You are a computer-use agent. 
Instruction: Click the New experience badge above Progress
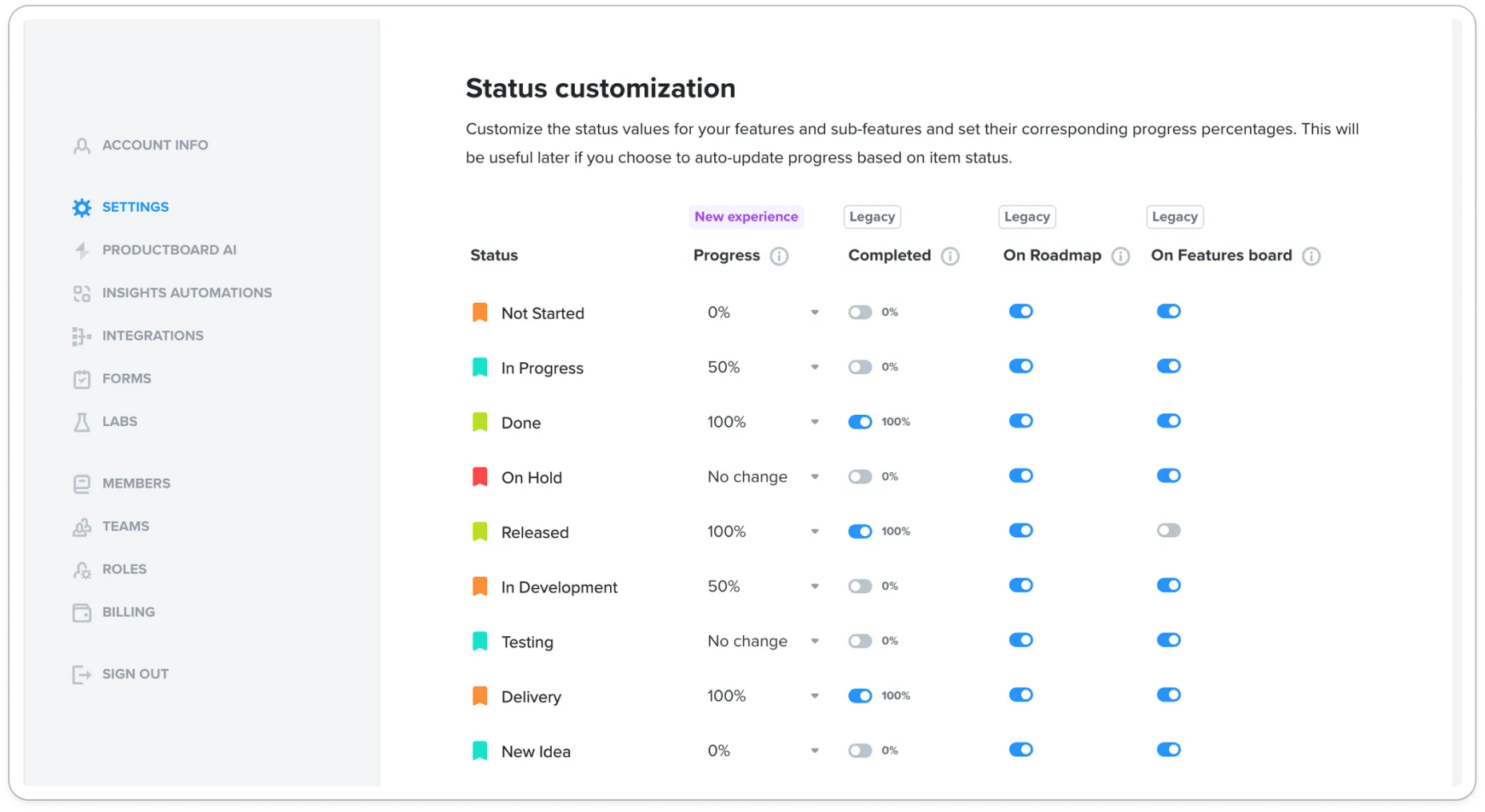point(746,217)
